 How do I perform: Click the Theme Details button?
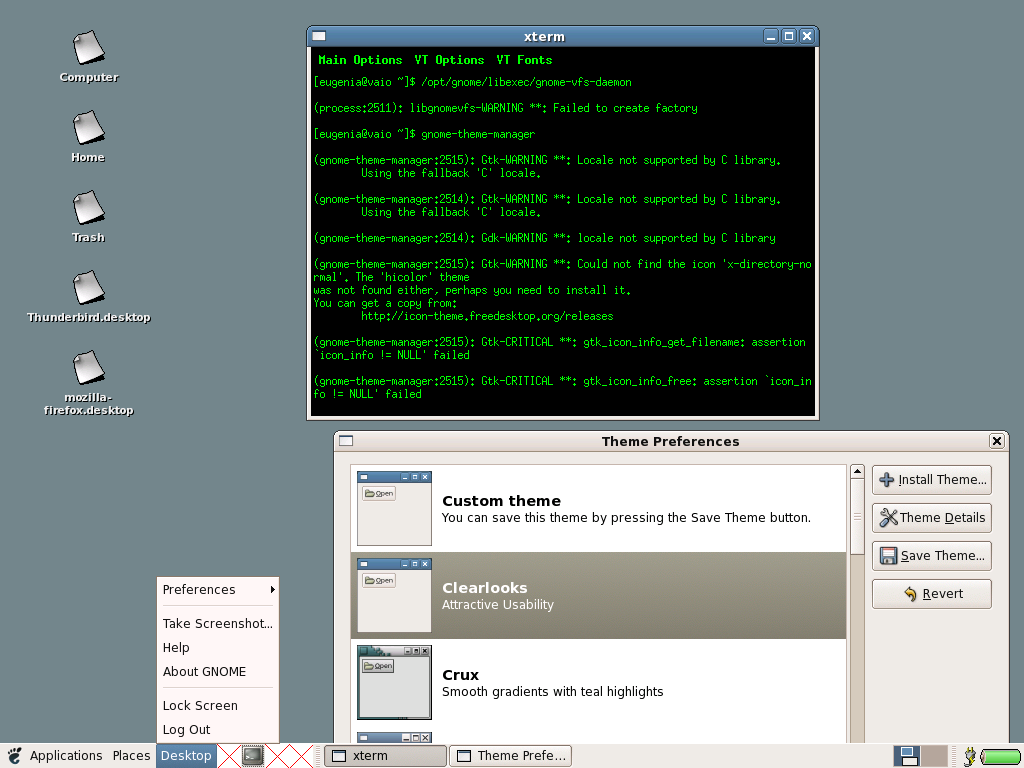coord(931,518)
